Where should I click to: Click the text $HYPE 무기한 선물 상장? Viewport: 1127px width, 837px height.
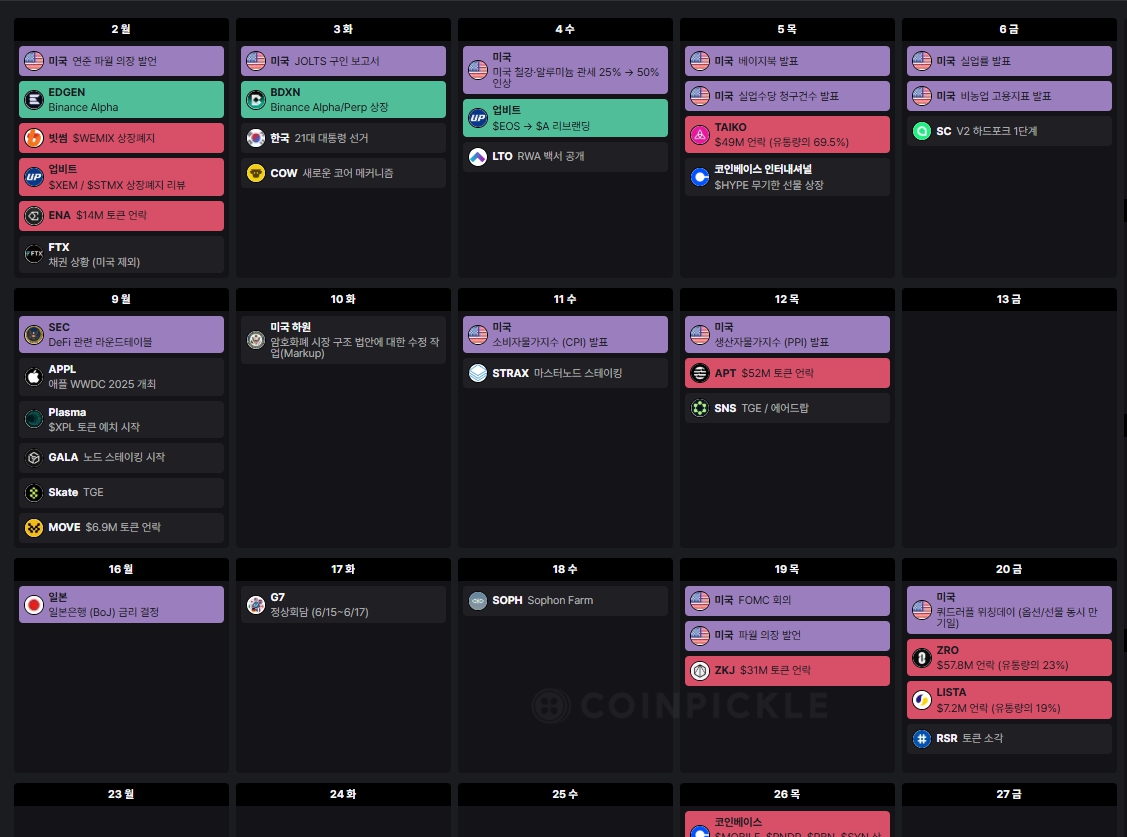pyautogui.click(x=769, y=185)
